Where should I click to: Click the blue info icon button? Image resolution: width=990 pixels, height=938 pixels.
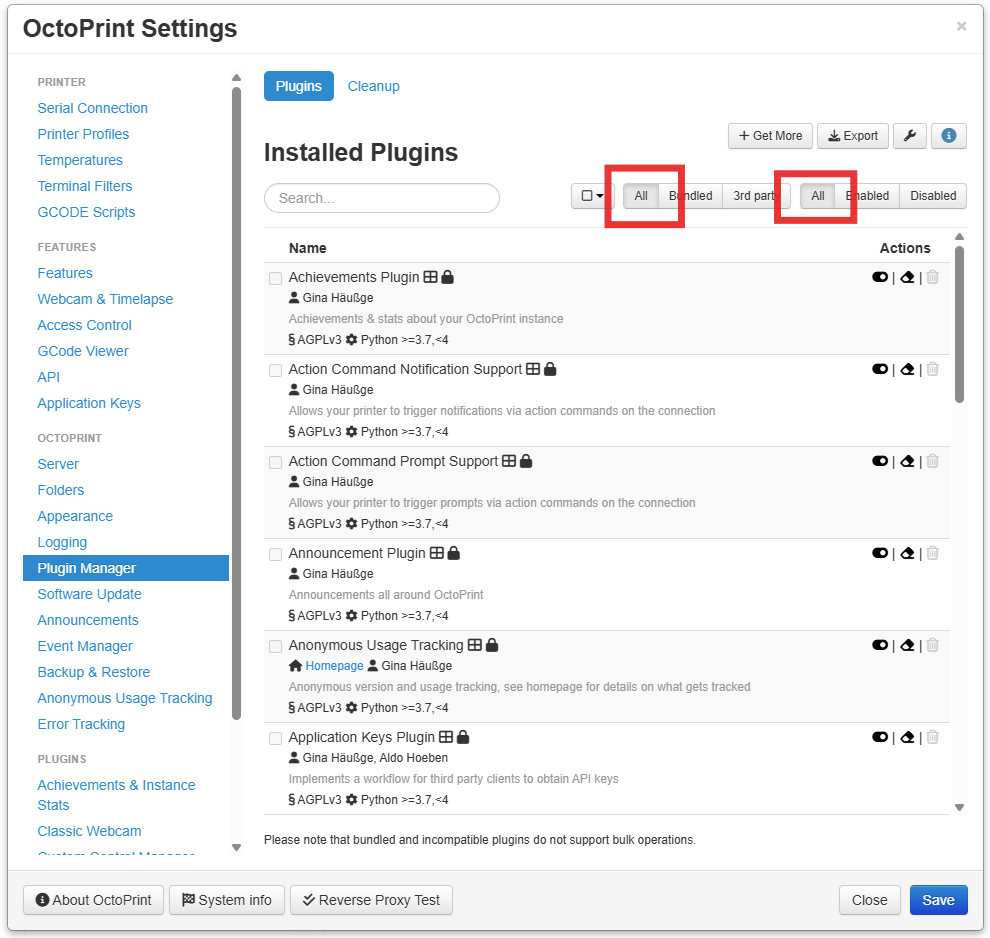(948, 136)
